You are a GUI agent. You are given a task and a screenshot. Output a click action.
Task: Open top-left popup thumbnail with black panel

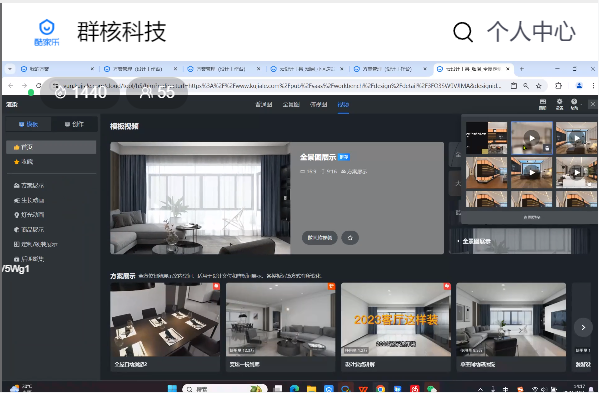coord(486,138)
